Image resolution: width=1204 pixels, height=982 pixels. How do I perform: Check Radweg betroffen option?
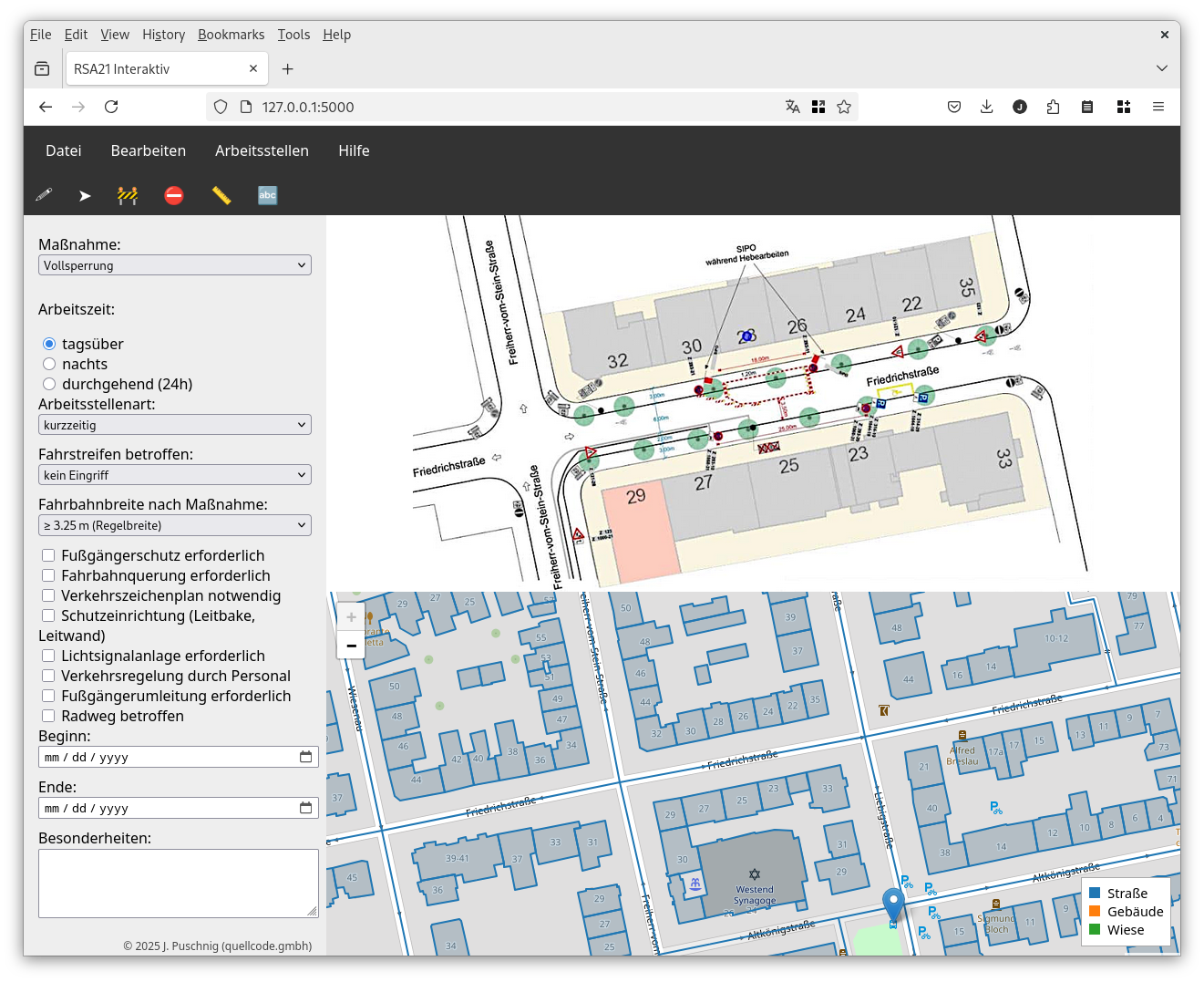pyautogui.click(x=48, y=716)
